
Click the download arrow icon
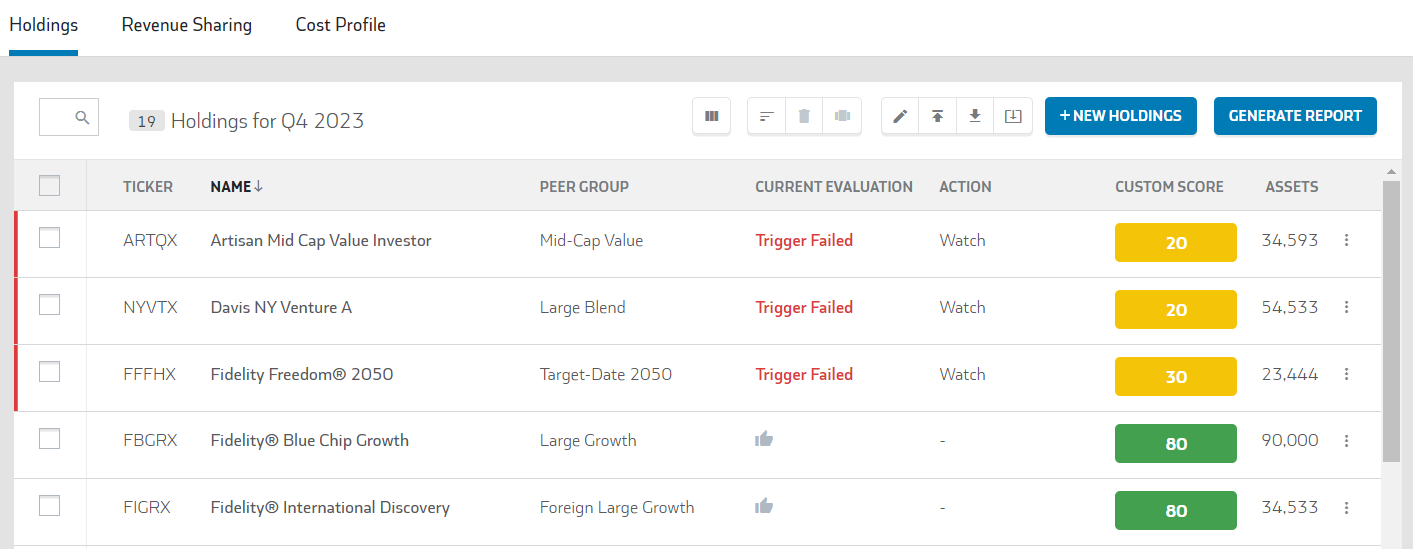[x=975, y=116]
